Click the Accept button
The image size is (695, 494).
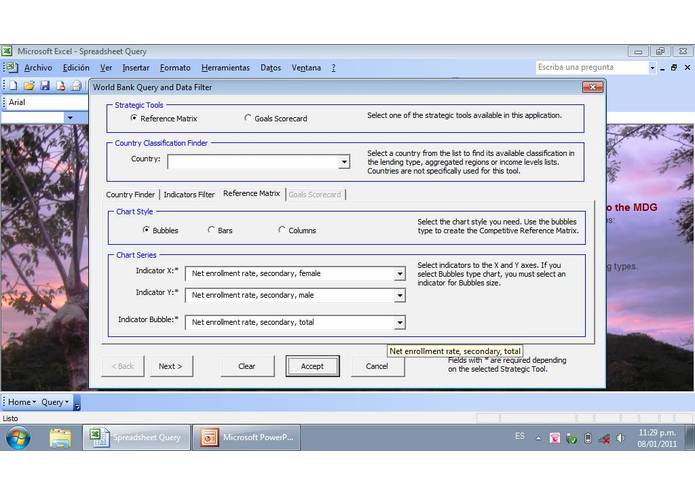(312, 366)
